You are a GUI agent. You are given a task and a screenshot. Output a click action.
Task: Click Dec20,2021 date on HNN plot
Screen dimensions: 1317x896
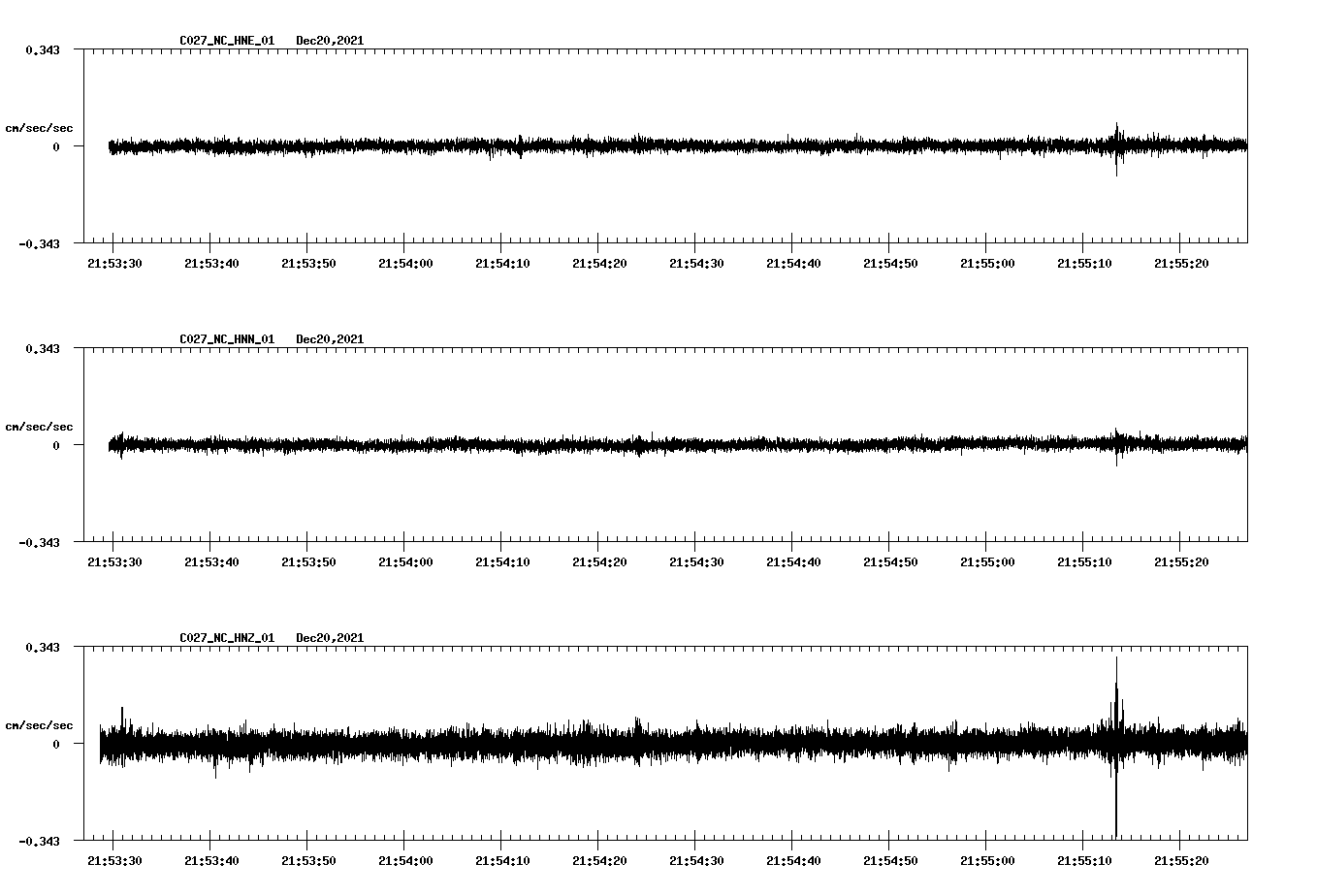(330, 339)
